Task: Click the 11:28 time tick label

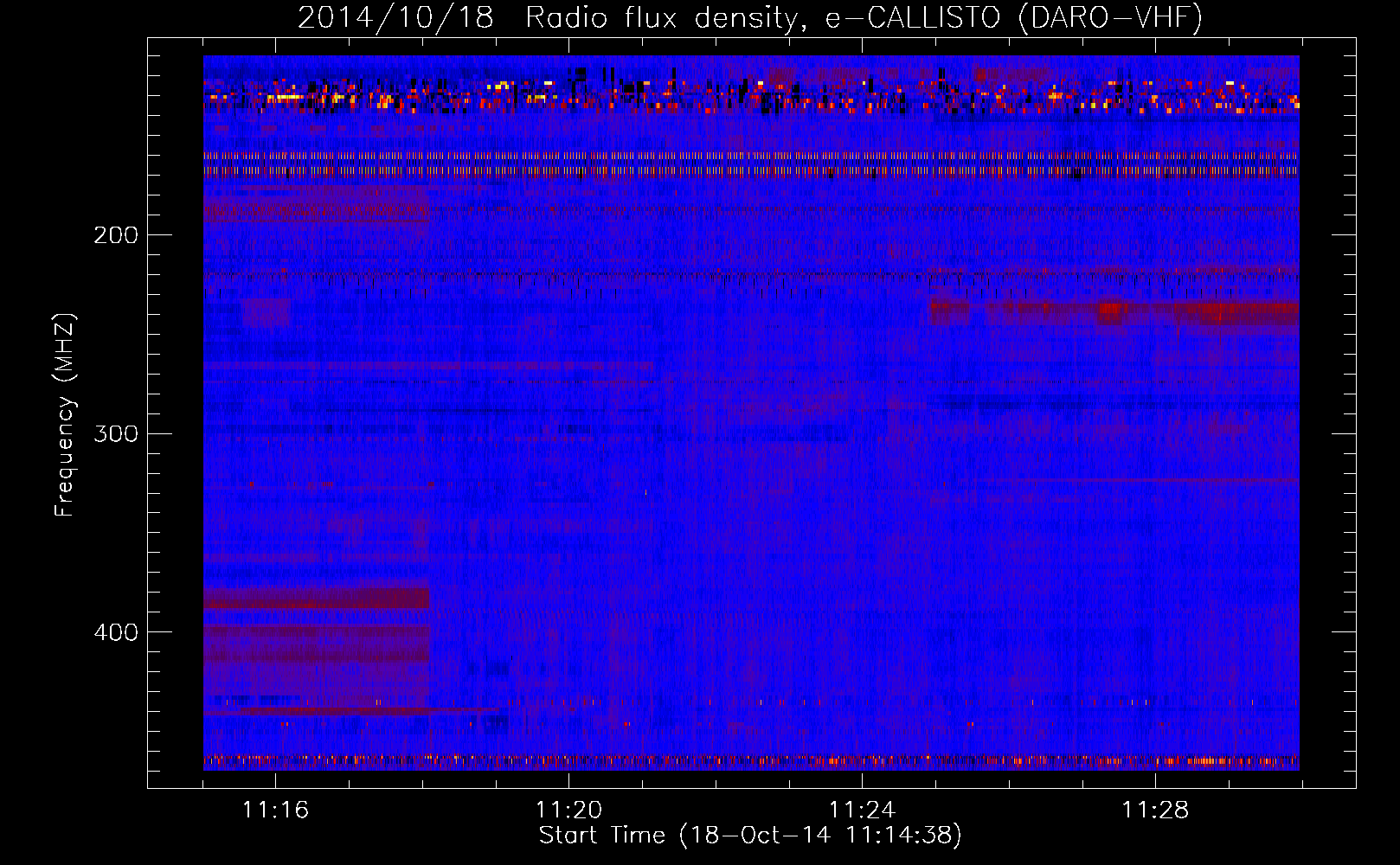Action: point(1155,810)
